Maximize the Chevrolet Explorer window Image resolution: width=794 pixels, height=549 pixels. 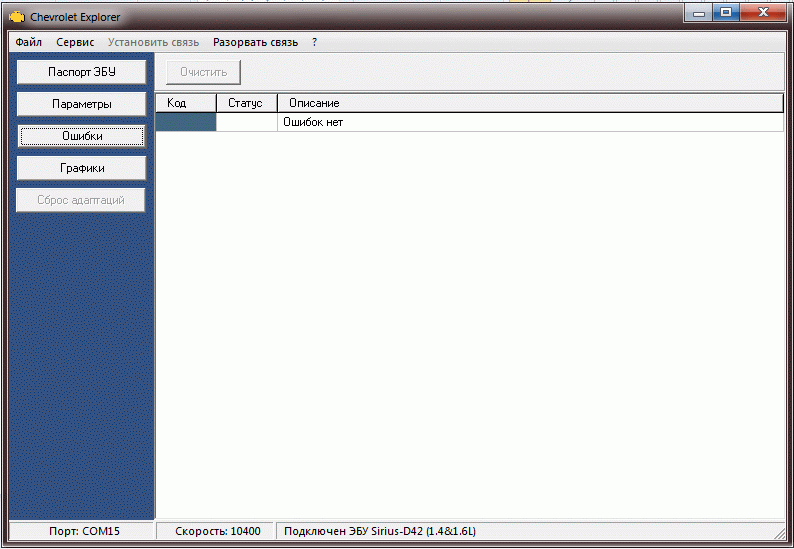[726, 13]
